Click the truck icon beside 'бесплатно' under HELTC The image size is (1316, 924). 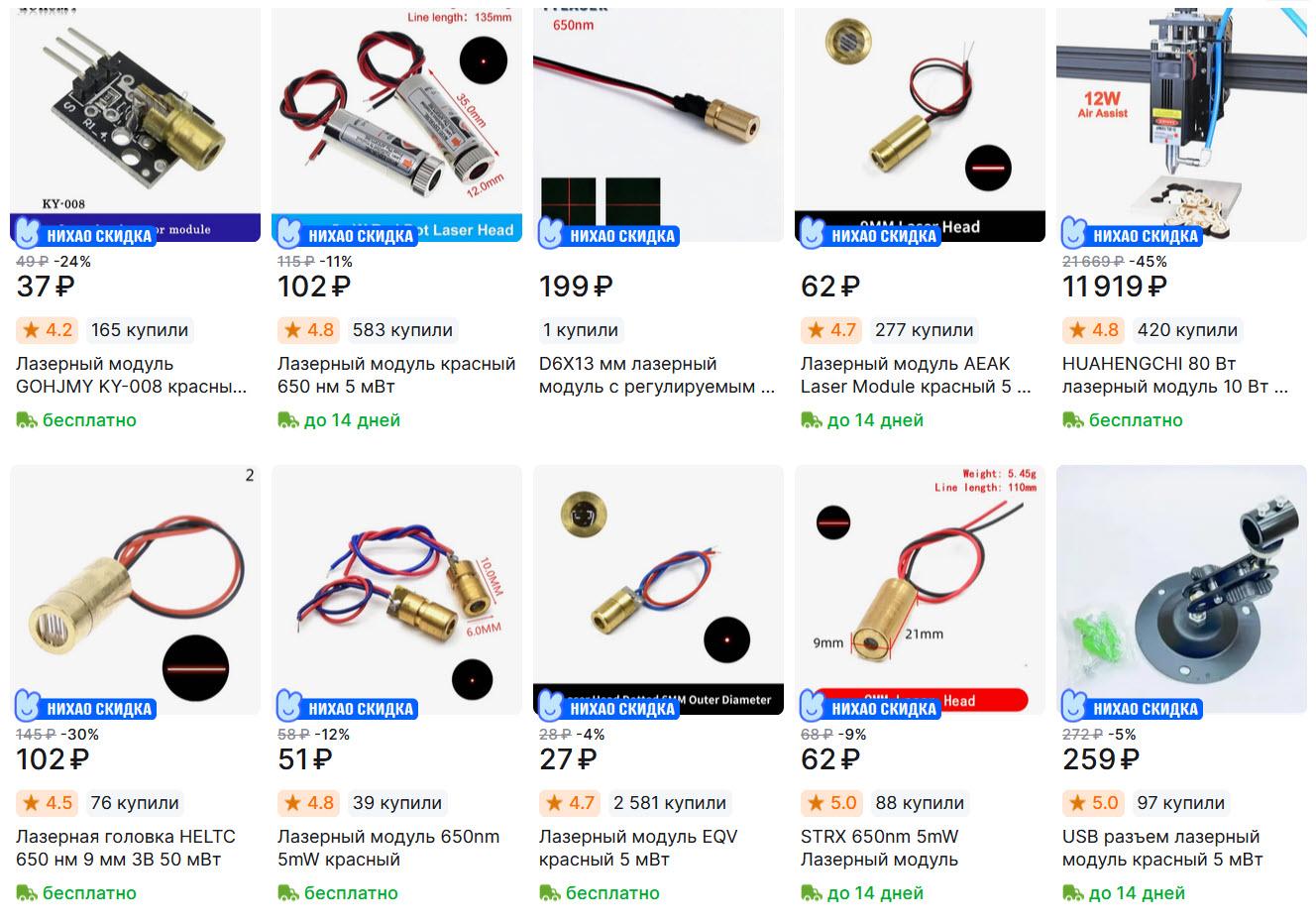26,893
